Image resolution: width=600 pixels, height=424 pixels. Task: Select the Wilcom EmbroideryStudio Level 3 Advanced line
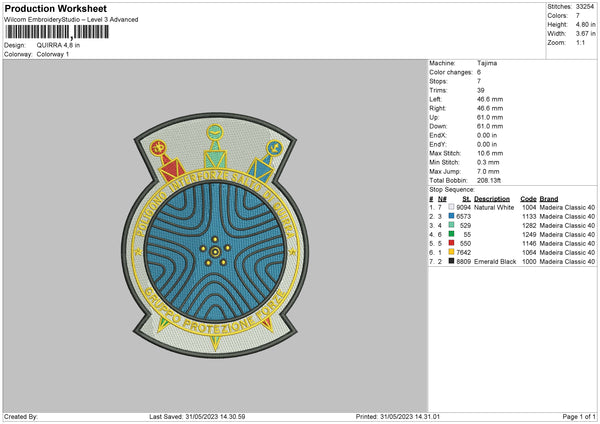tap(71, 20)
